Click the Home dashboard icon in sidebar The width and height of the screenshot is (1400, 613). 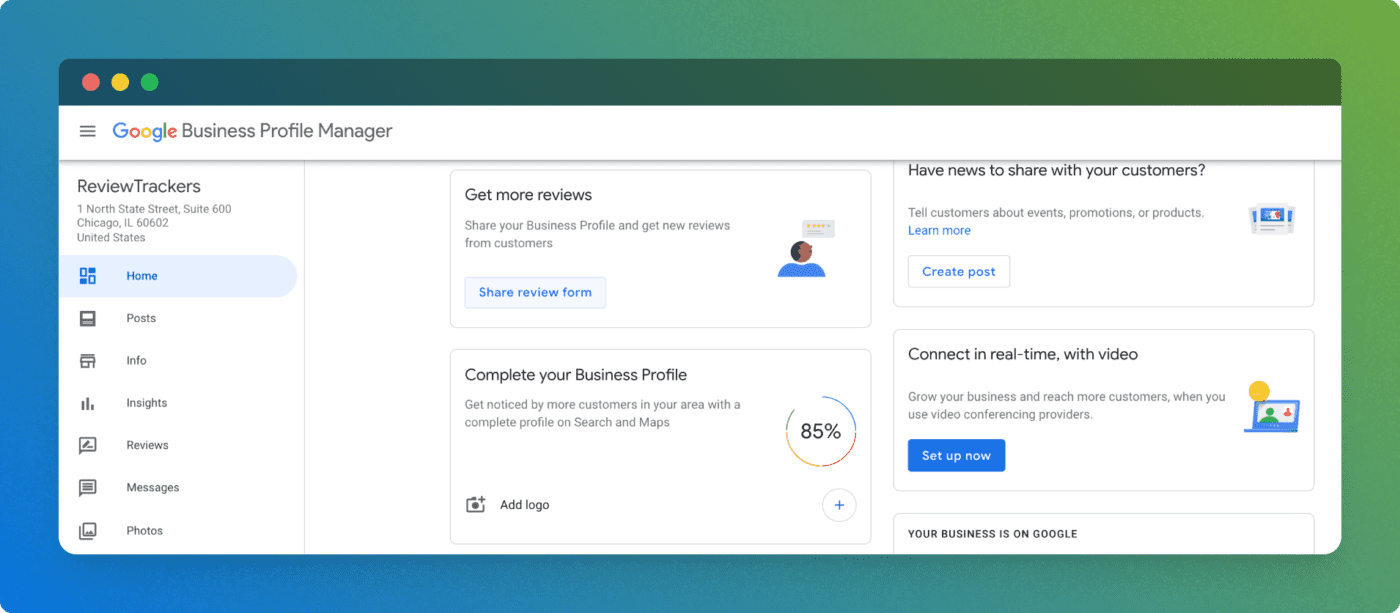click(88, 276)
